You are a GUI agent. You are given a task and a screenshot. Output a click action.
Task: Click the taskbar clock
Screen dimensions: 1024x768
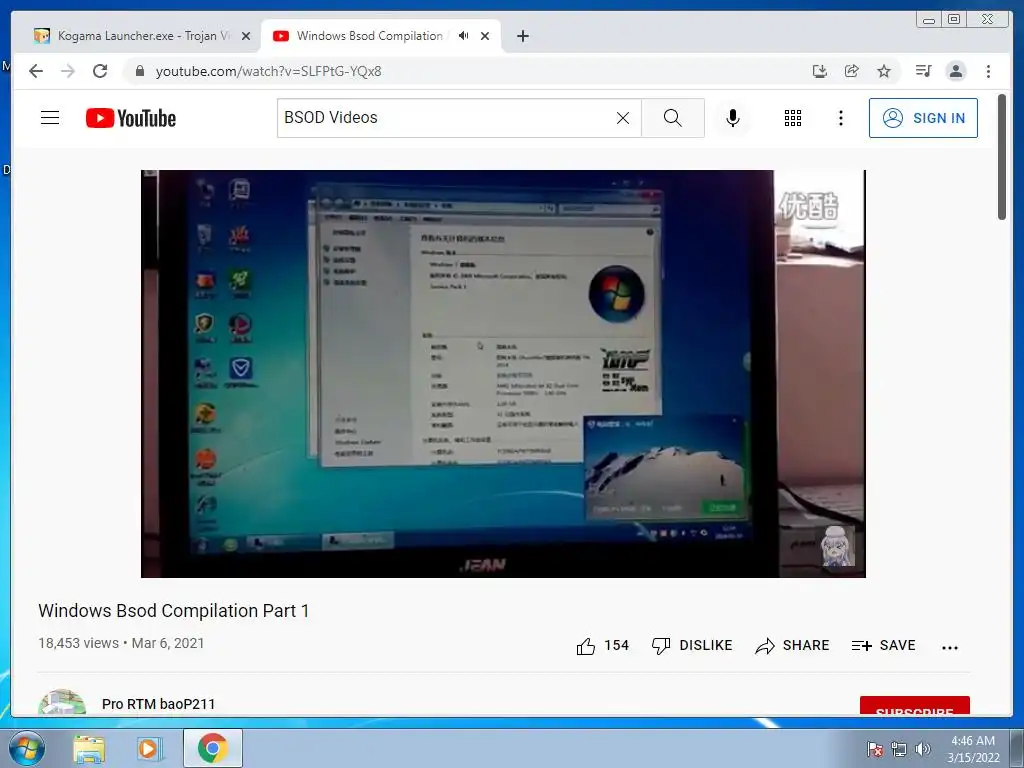click(x=973, y=749)
